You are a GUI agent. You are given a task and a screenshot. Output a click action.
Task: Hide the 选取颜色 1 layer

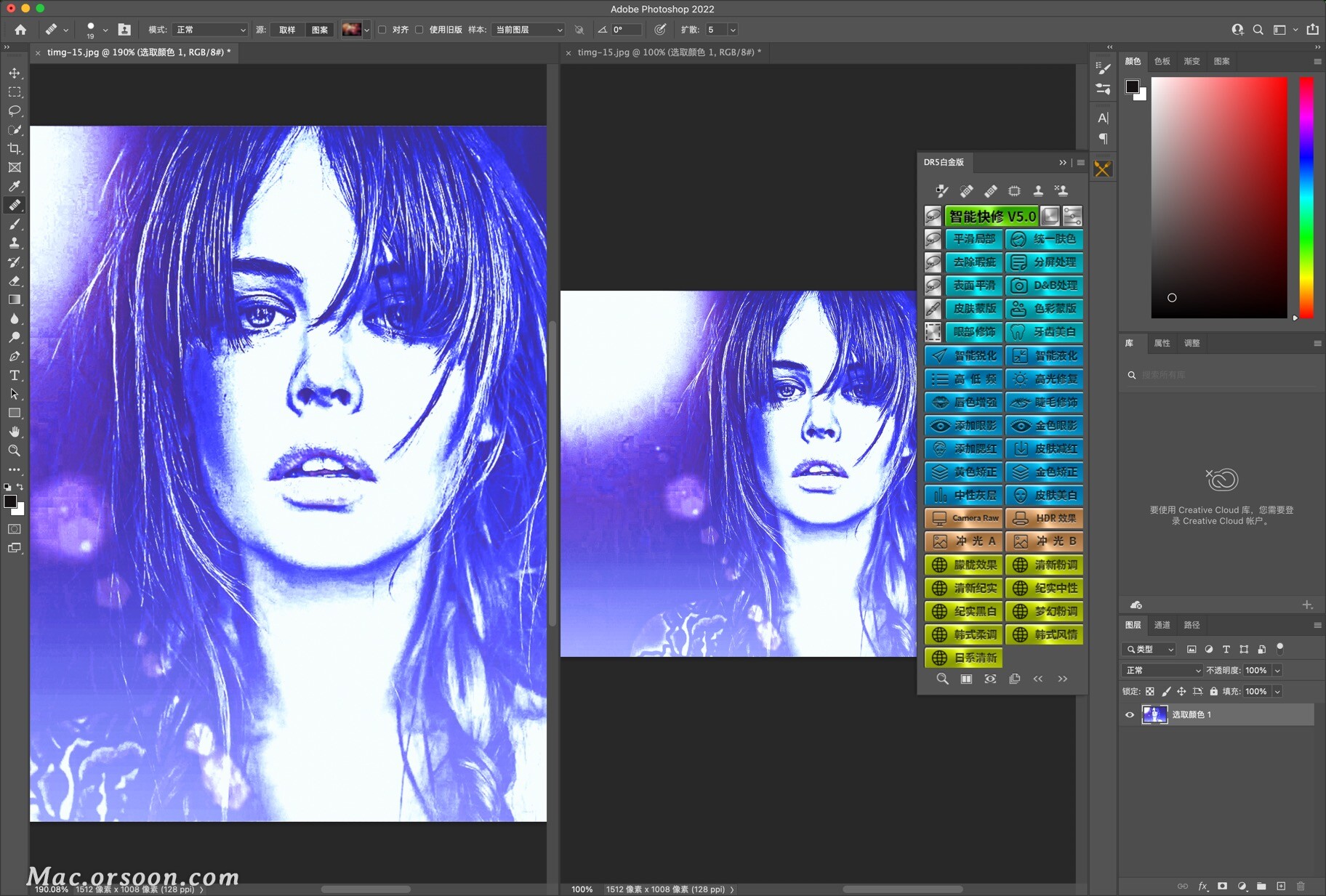click(1130, 715)
